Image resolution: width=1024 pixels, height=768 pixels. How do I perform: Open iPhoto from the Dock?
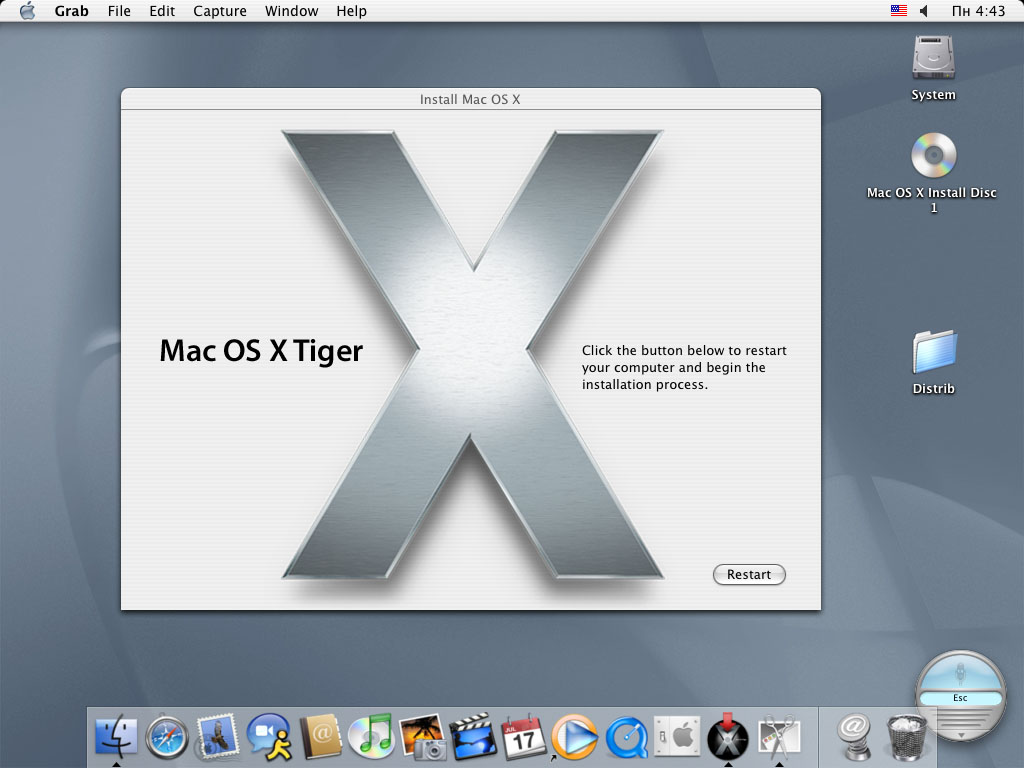click(422, 737)
